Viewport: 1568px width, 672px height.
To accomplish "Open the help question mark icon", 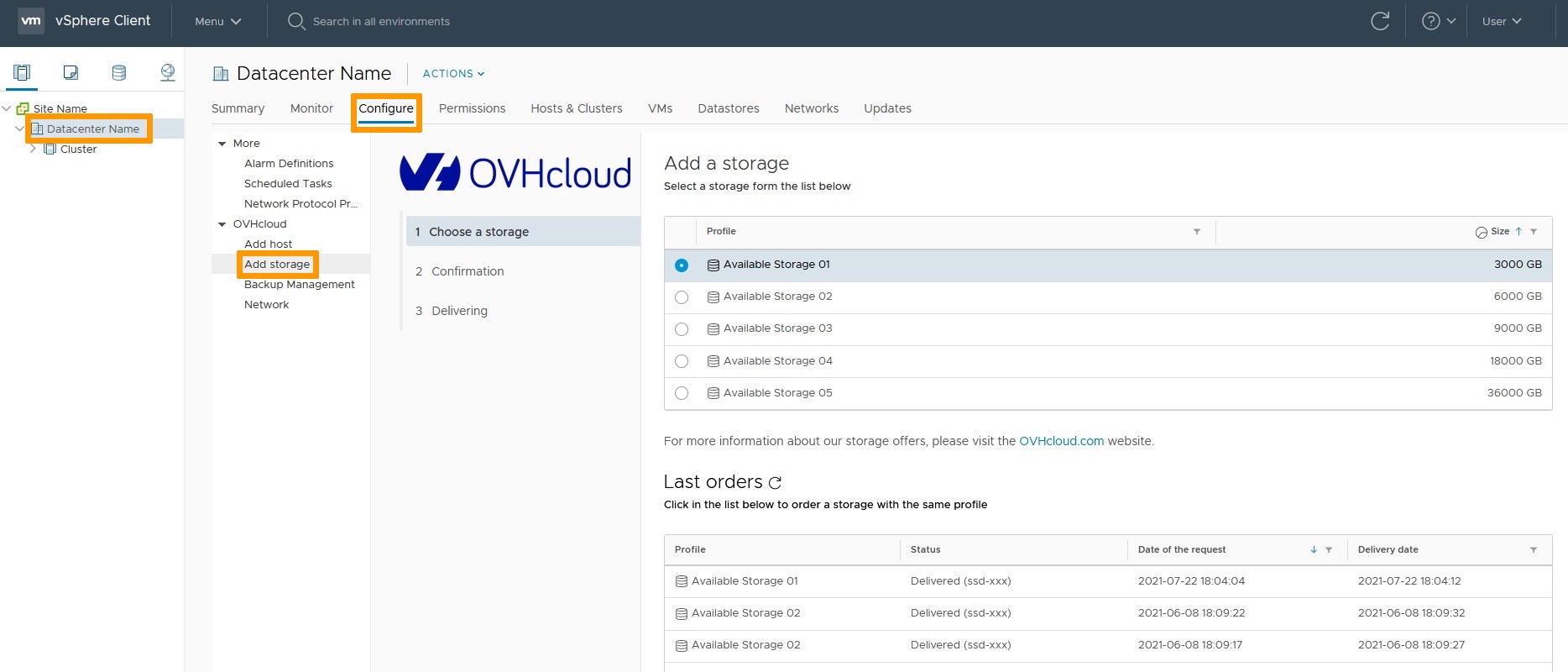I will (x=1431, y=21).
